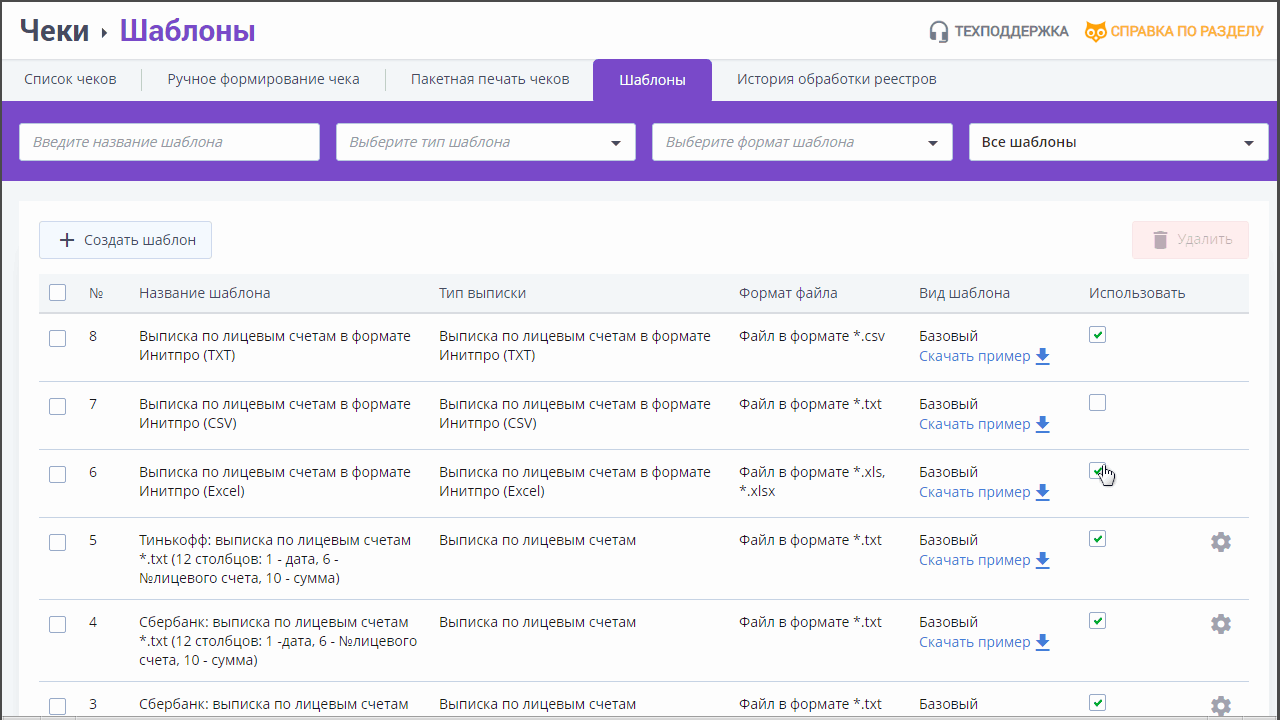
Task: Click Тинькофф template name in row 5
Action: tap(275, 559)
